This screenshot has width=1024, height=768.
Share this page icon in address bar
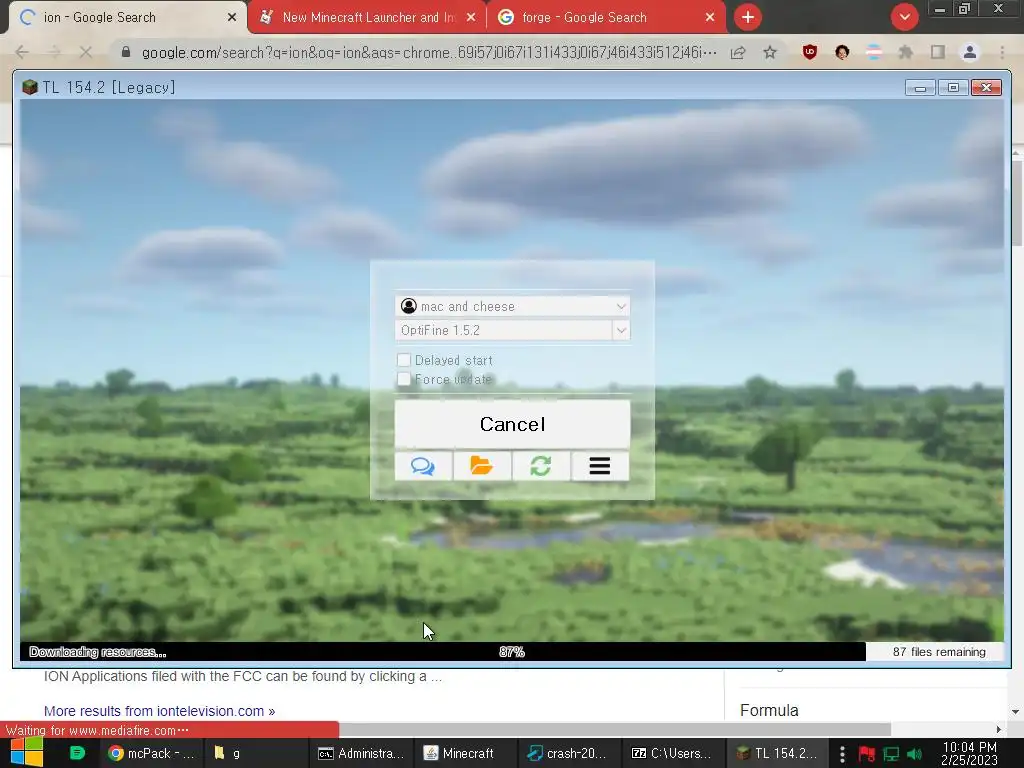[738, 52]
